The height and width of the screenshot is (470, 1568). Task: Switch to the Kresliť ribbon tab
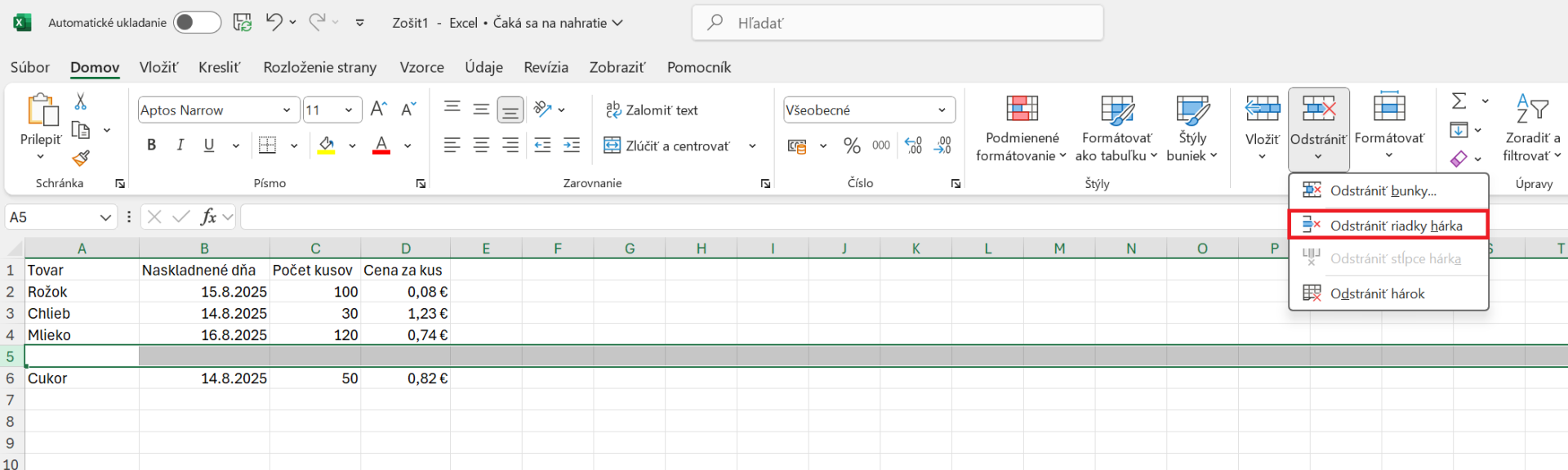pos(220,67)
